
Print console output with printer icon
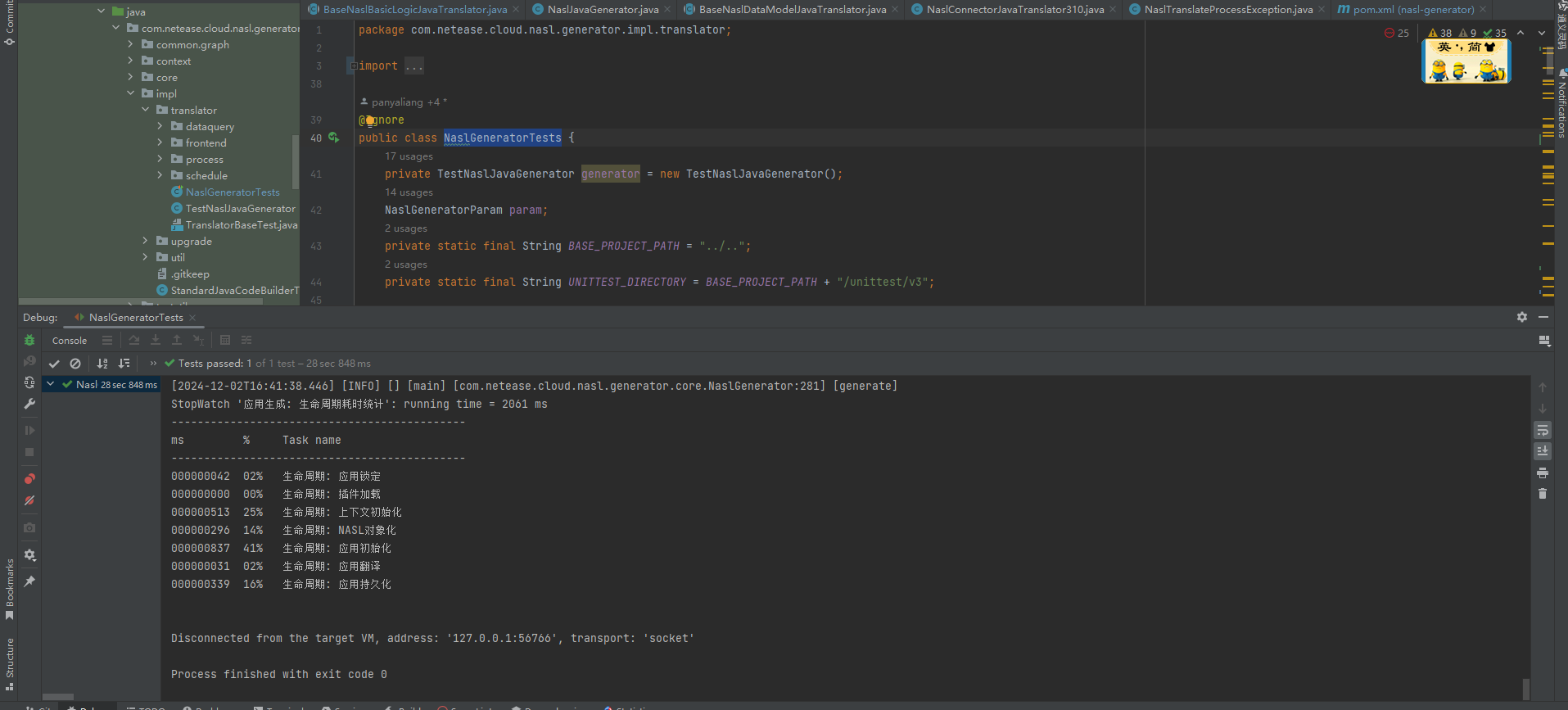(x=1543, y=473)
